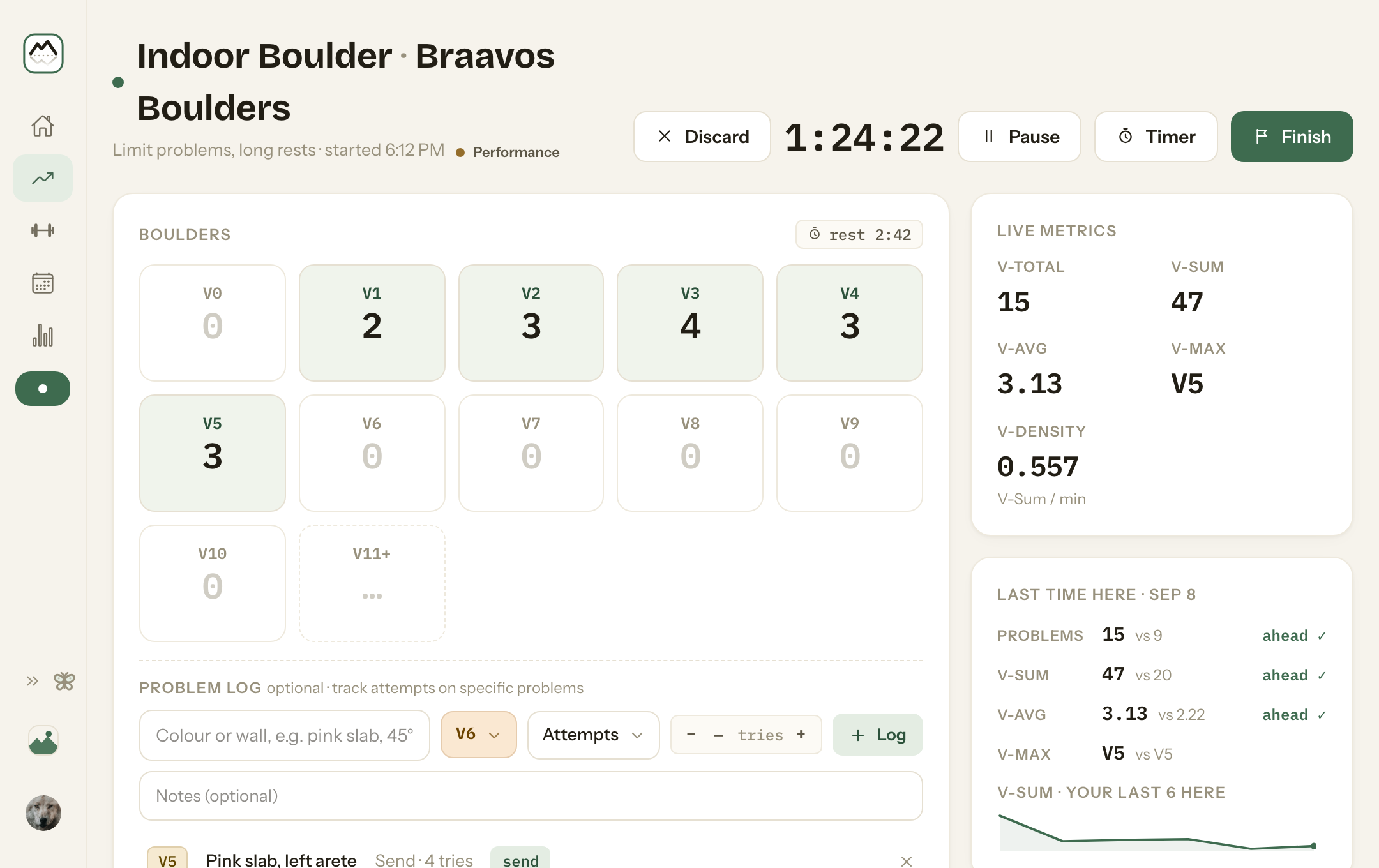Open the user profile avatar
This screenshot has width=1379, height=868.
(43, 813)
